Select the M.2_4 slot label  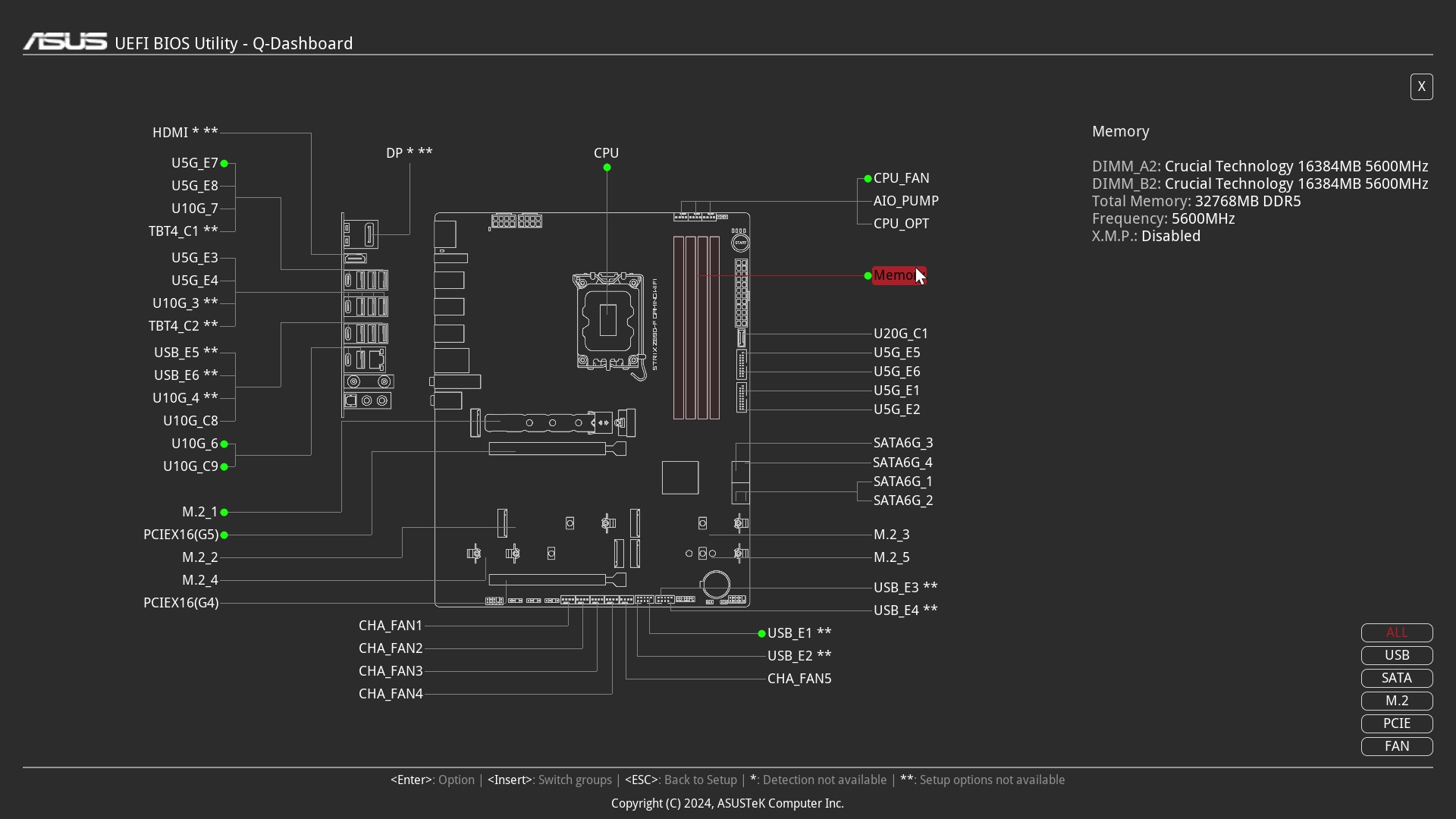tap(199, 580)
